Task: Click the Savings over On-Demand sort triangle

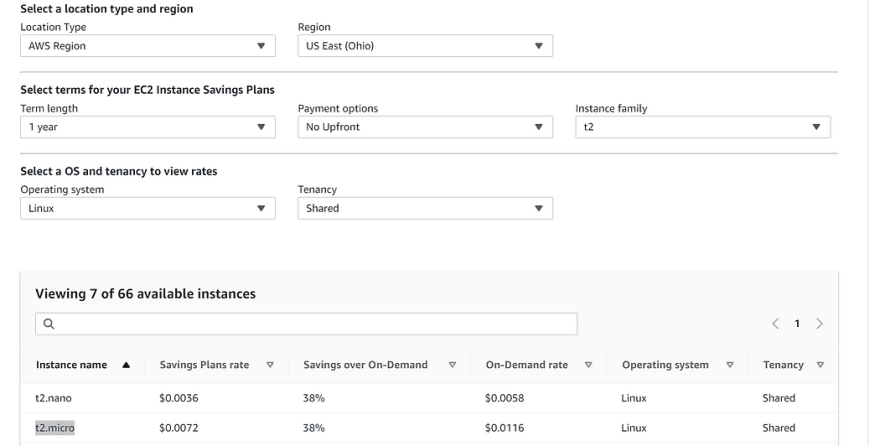Action: (452, 365)
